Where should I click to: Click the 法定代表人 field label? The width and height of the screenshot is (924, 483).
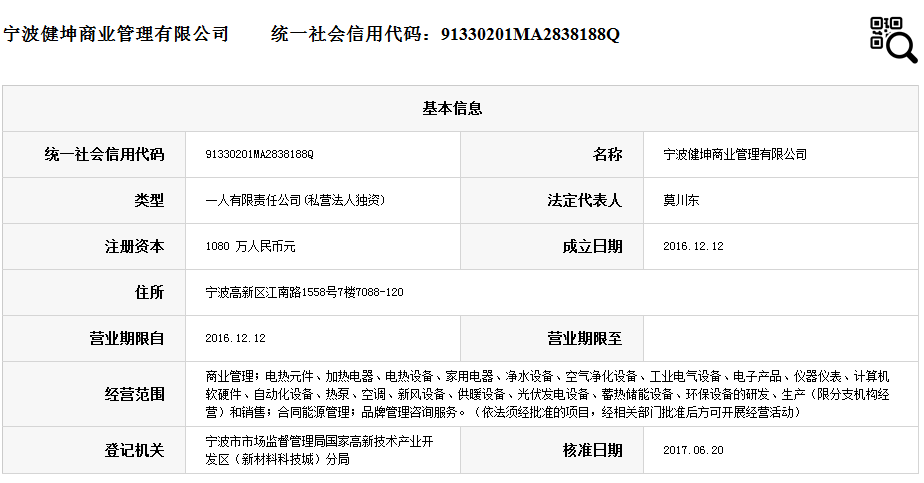585,200
